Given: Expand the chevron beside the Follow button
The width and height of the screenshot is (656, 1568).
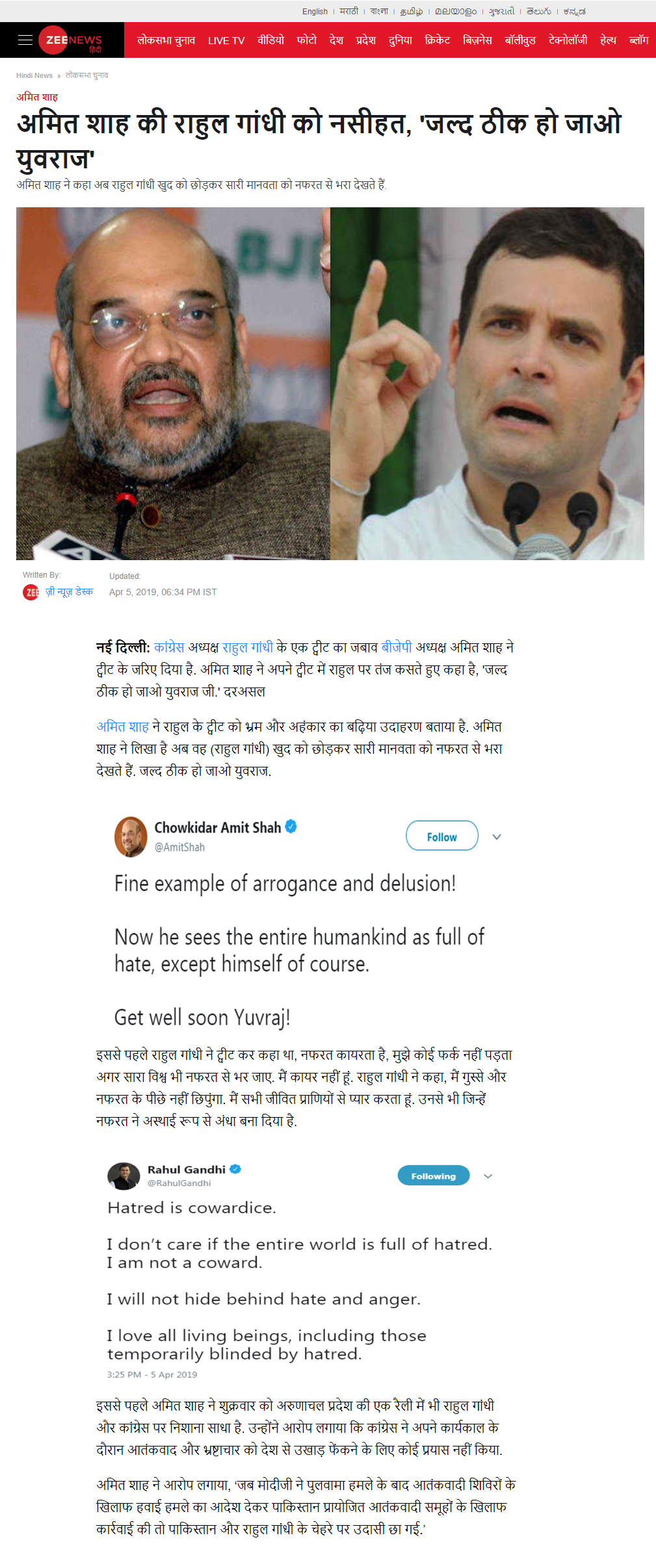Looking at the screenshot, I should [x=497, y=837].
